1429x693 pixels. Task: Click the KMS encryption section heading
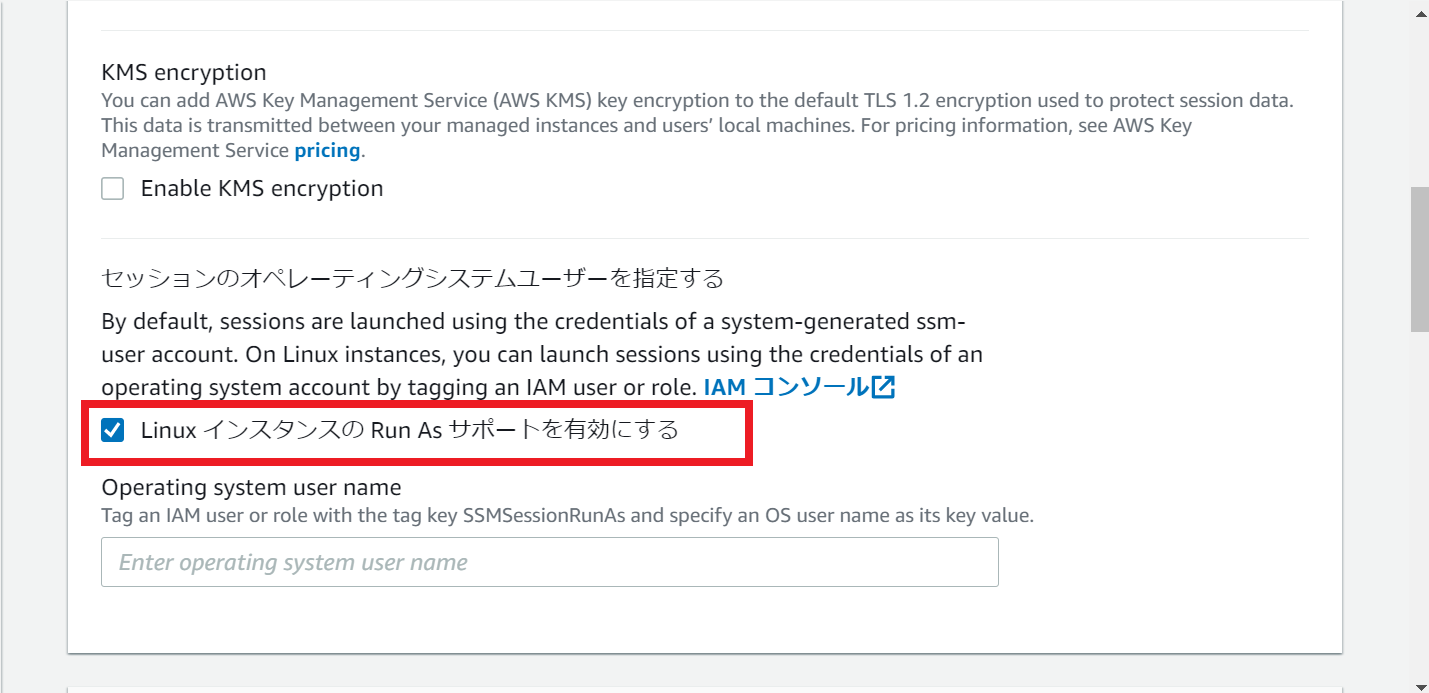coord(183,72)
